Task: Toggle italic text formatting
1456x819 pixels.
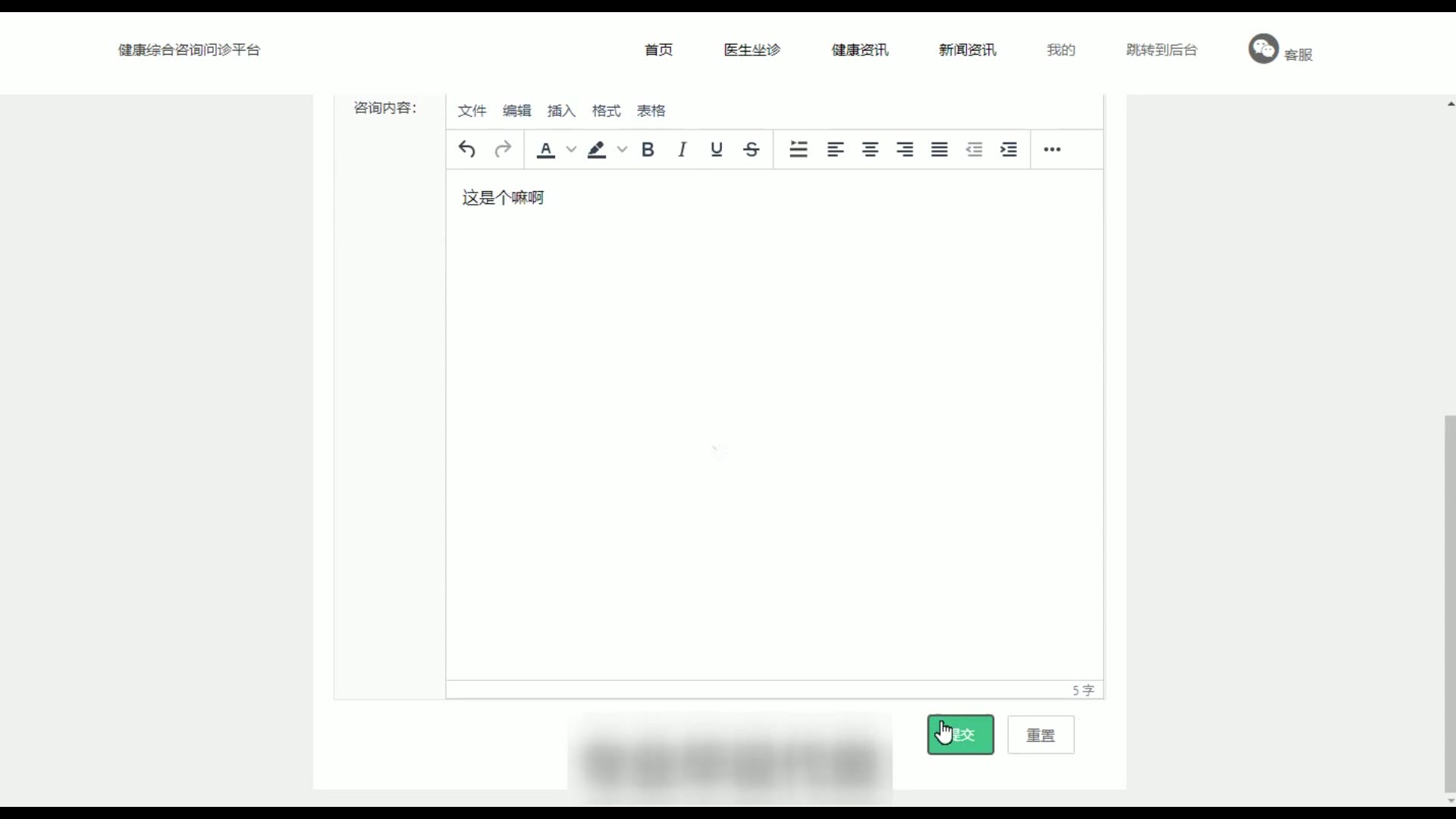Action: click(682, 149)
